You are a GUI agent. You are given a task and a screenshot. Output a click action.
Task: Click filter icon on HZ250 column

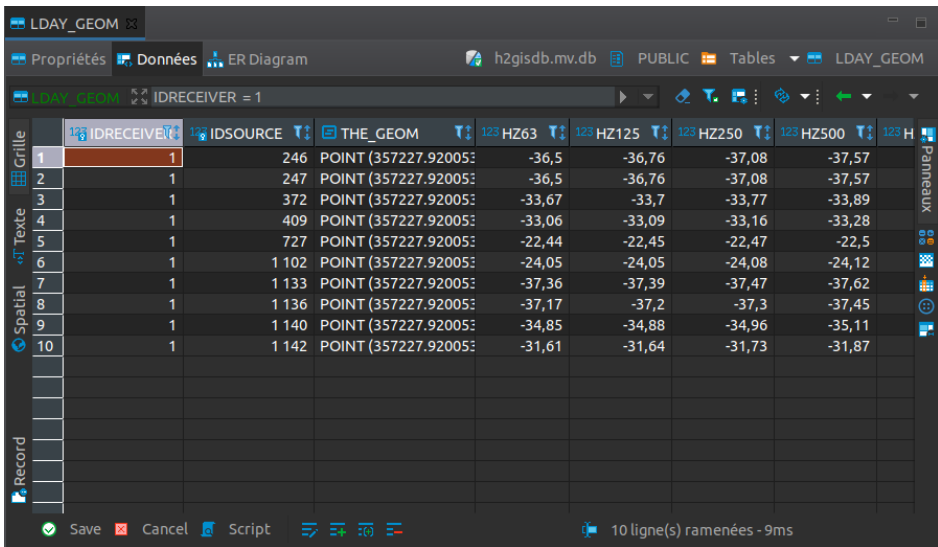(x=758, y=132)
